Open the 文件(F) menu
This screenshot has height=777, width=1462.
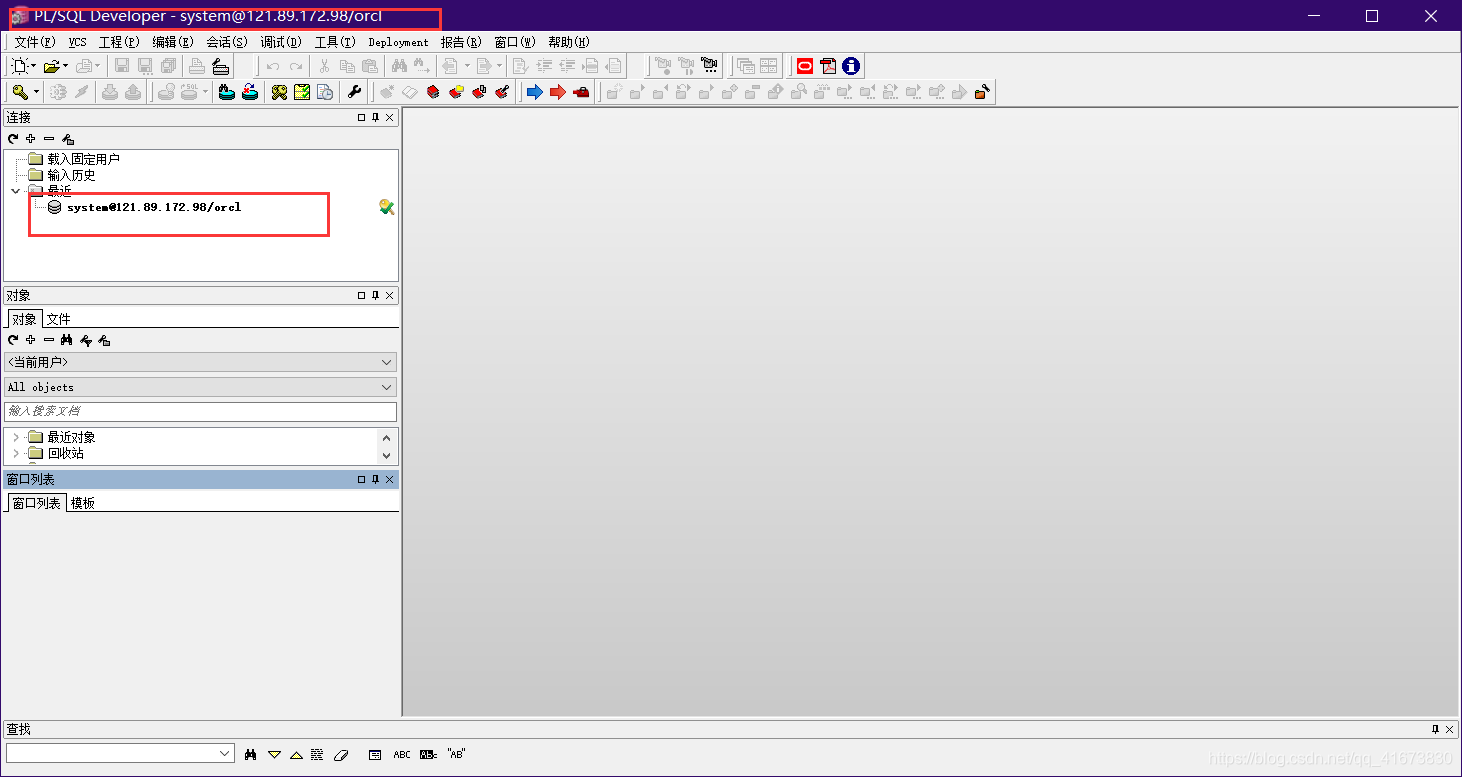click(x=34, y=42)
